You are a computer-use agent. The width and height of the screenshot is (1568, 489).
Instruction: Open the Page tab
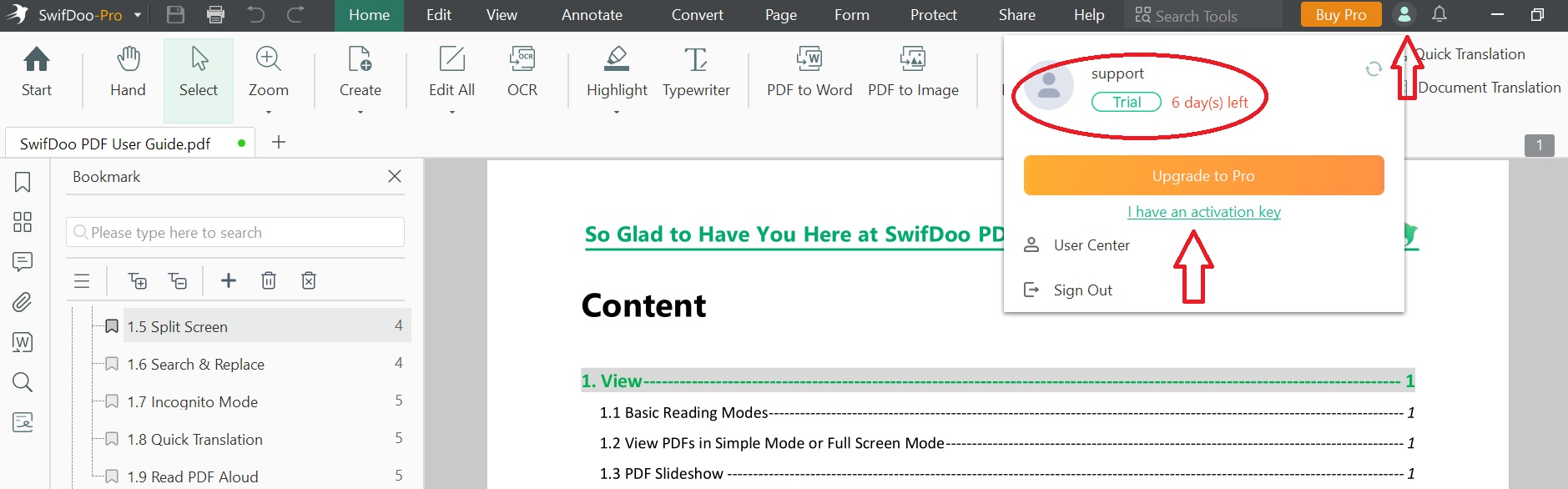781,15
